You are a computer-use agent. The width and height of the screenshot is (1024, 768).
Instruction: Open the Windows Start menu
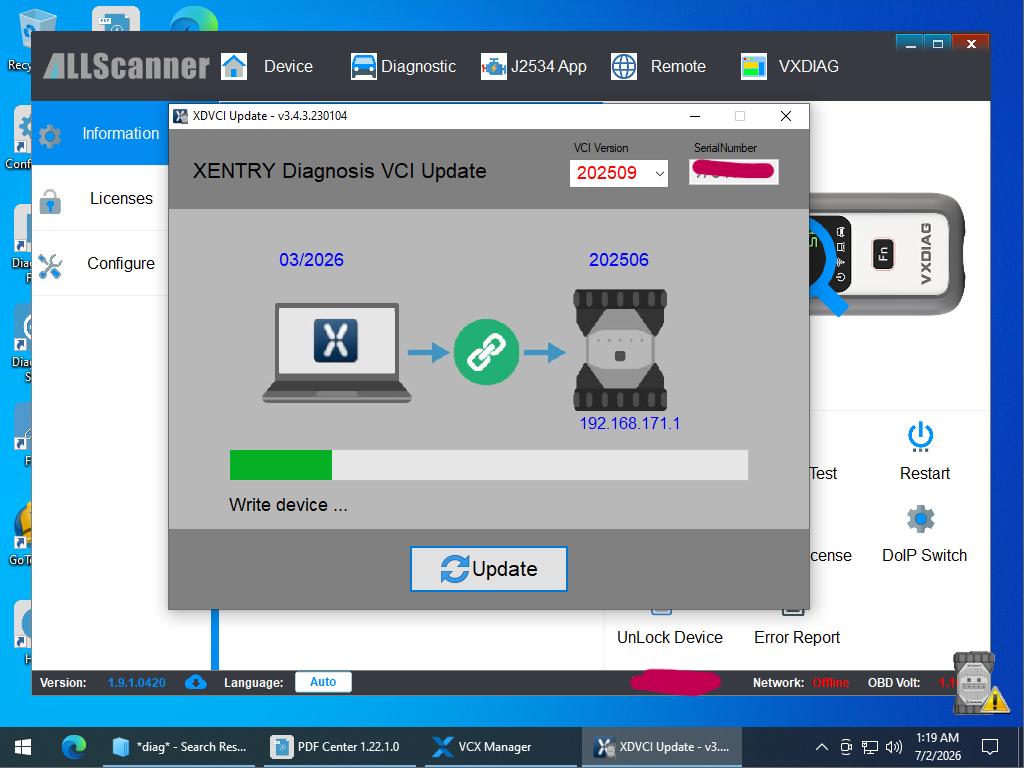click(23, 746)
